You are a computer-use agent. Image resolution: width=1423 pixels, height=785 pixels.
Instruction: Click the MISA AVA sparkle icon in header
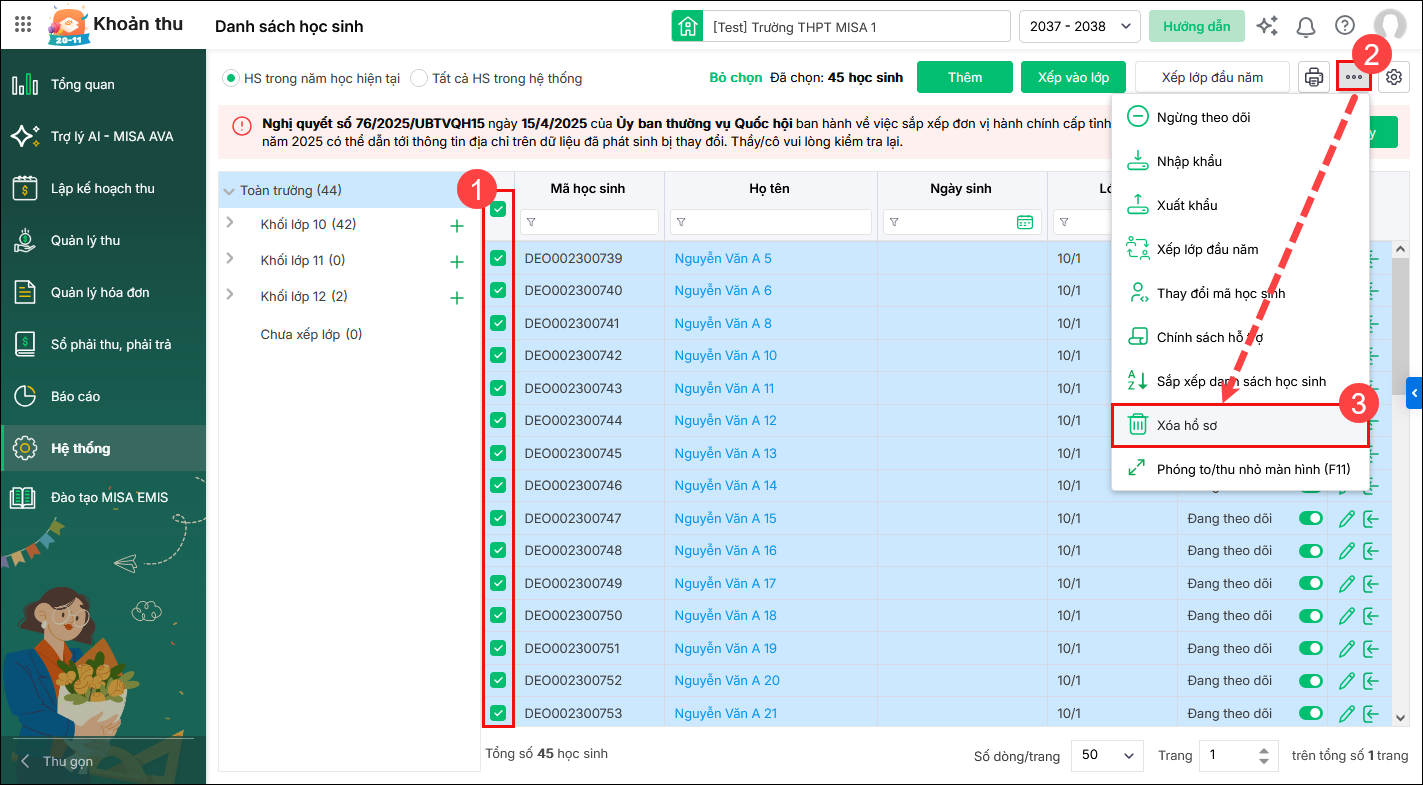tap(1267, 26)
